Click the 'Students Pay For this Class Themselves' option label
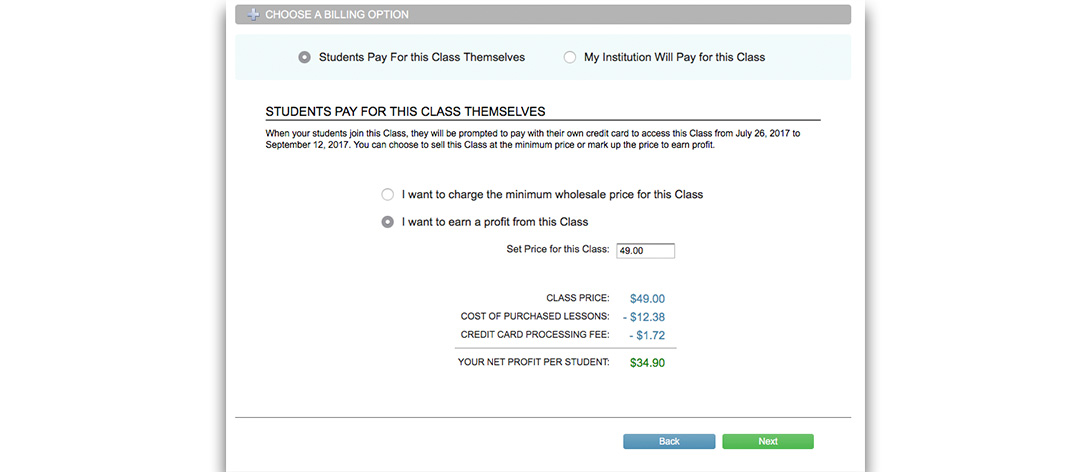Image resolution: width=1092 pixels, height=472 pixels. (x=421, y=58)
